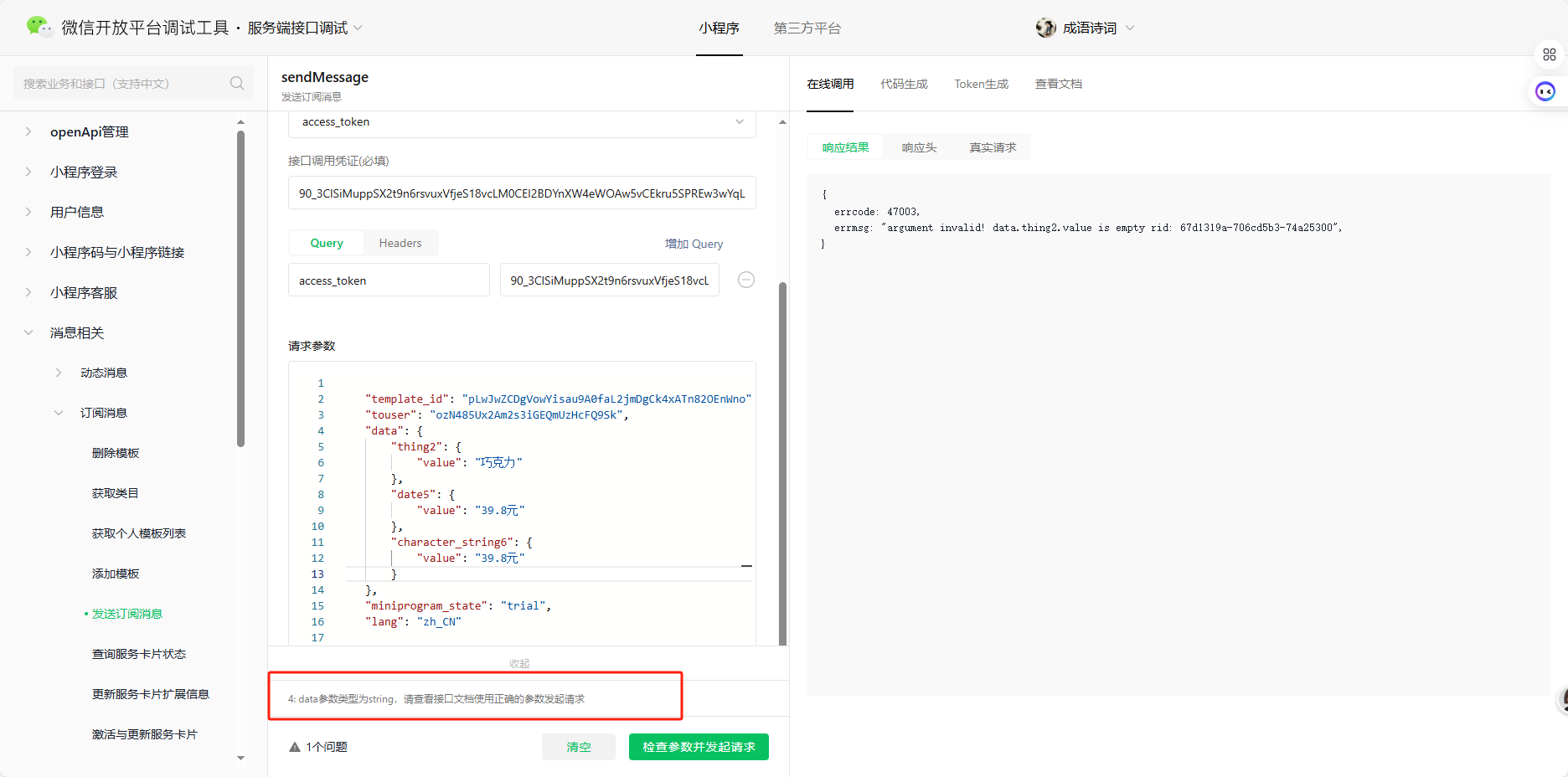Expand the 小程序客服 category
Image resolution: width=1568 pixels, height=777 pixels.
28,292
